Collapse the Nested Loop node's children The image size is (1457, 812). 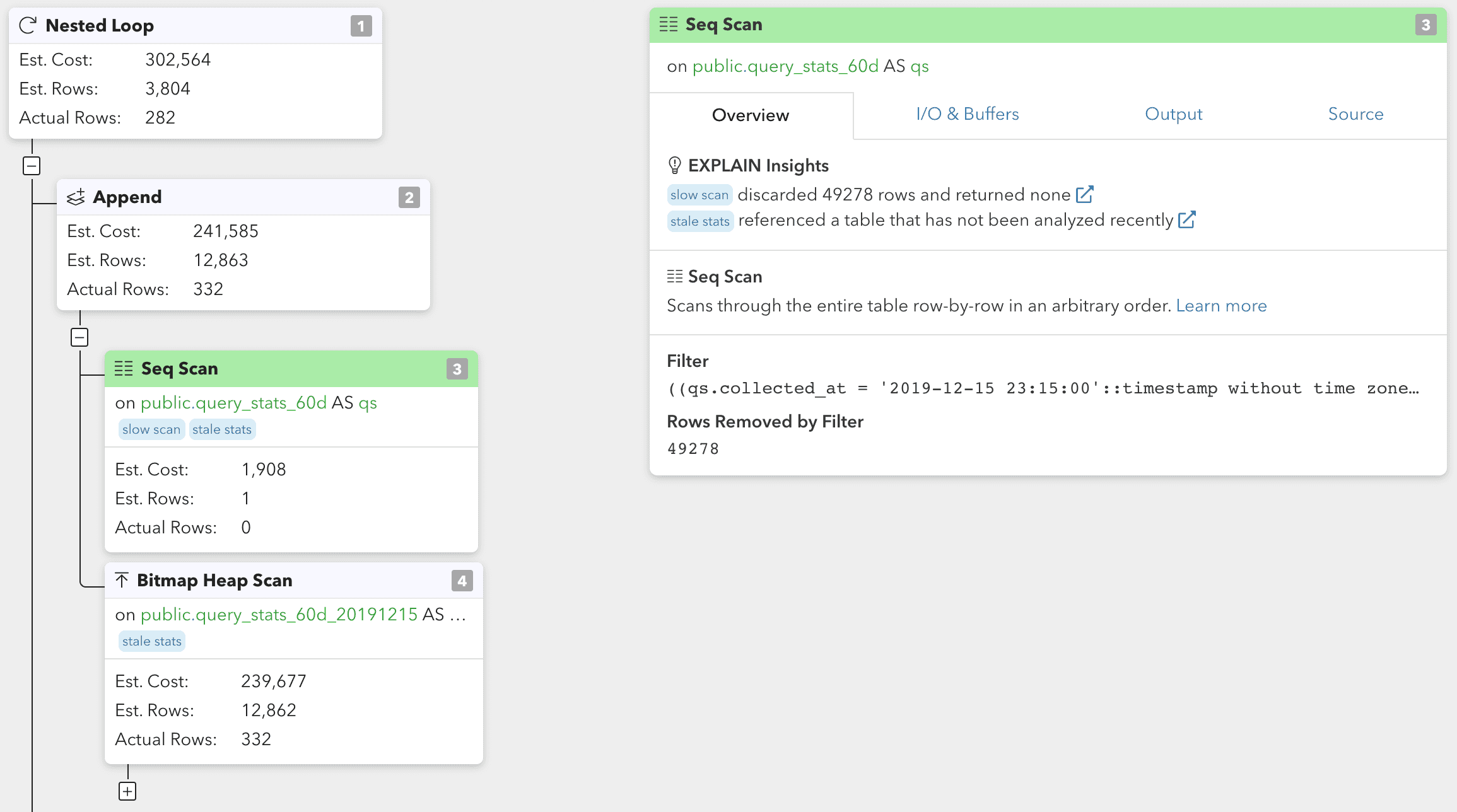[32, 166]
